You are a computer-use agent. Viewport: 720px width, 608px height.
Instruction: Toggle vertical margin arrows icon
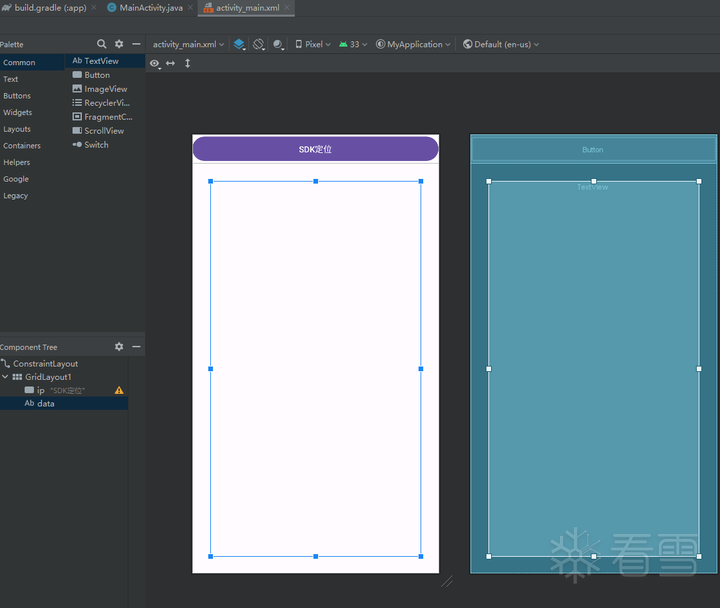(187, 63)
